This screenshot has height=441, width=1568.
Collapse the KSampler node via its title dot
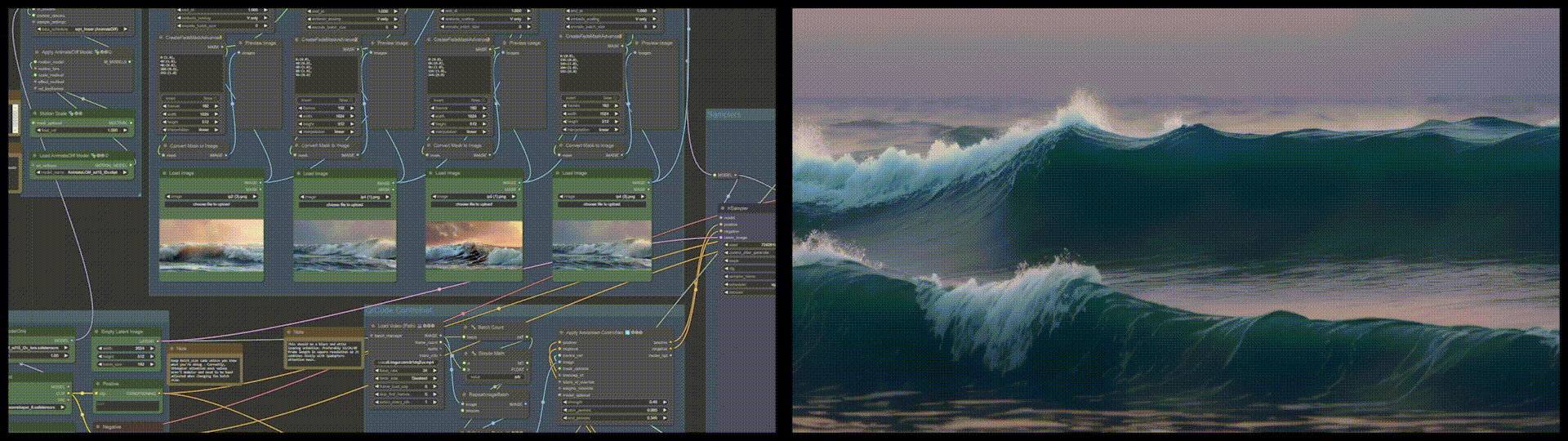pos(723,208)
